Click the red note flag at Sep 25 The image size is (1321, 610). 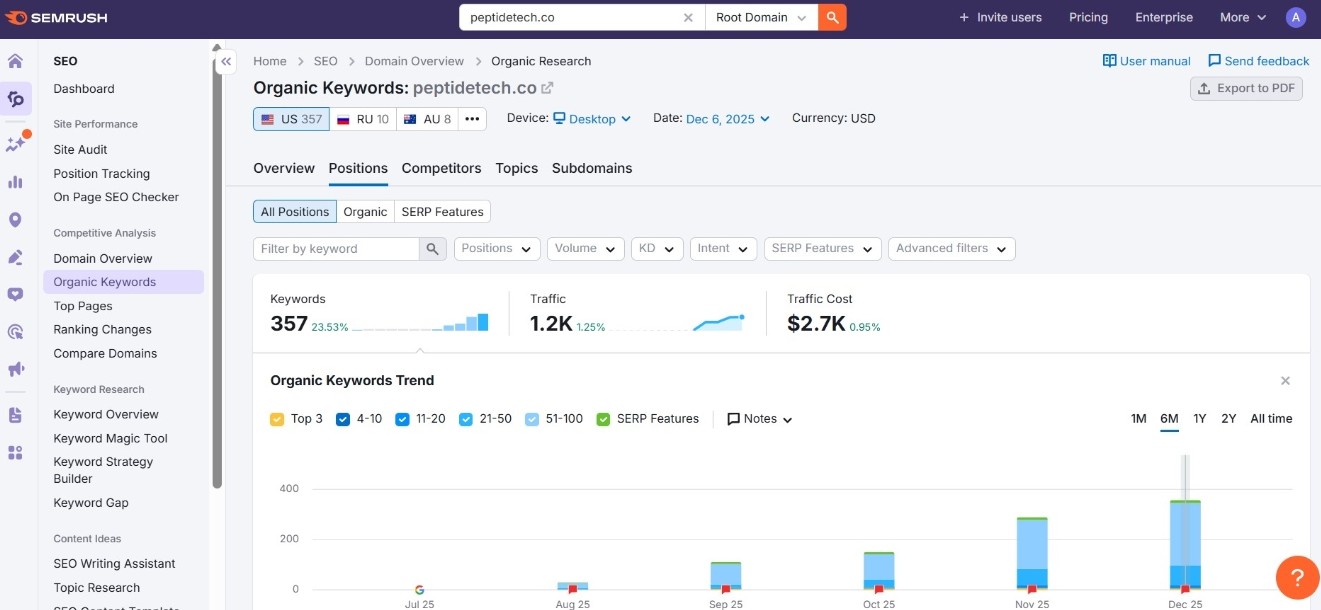pyautogui.click(x=726, y=590)
